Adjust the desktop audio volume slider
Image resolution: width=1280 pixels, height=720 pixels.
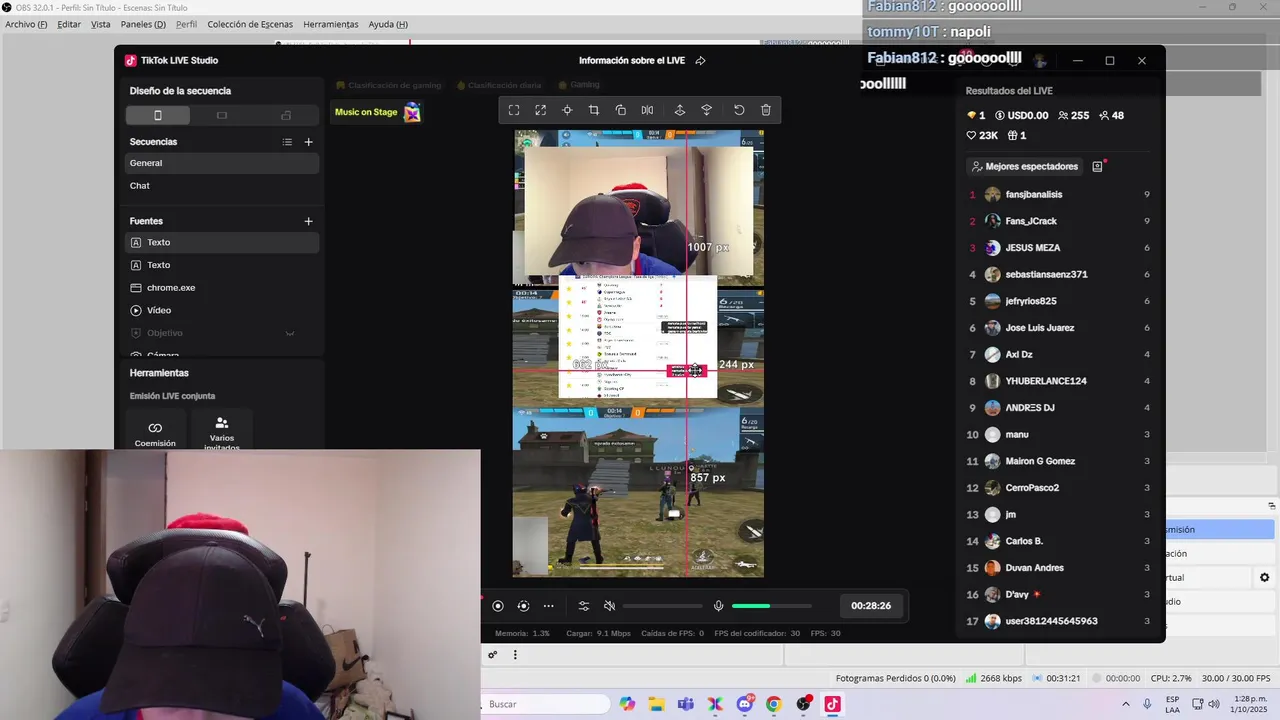[x=662, y=606]
